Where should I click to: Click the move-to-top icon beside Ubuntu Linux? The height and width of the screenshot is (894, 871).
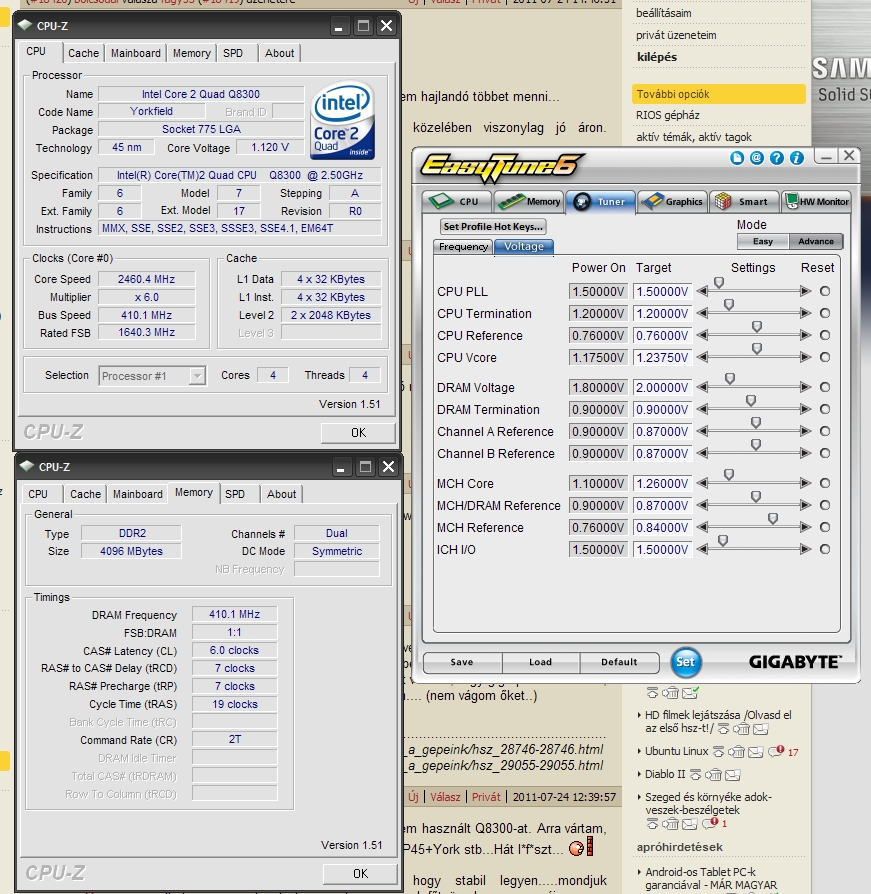[x=718, y=752]
